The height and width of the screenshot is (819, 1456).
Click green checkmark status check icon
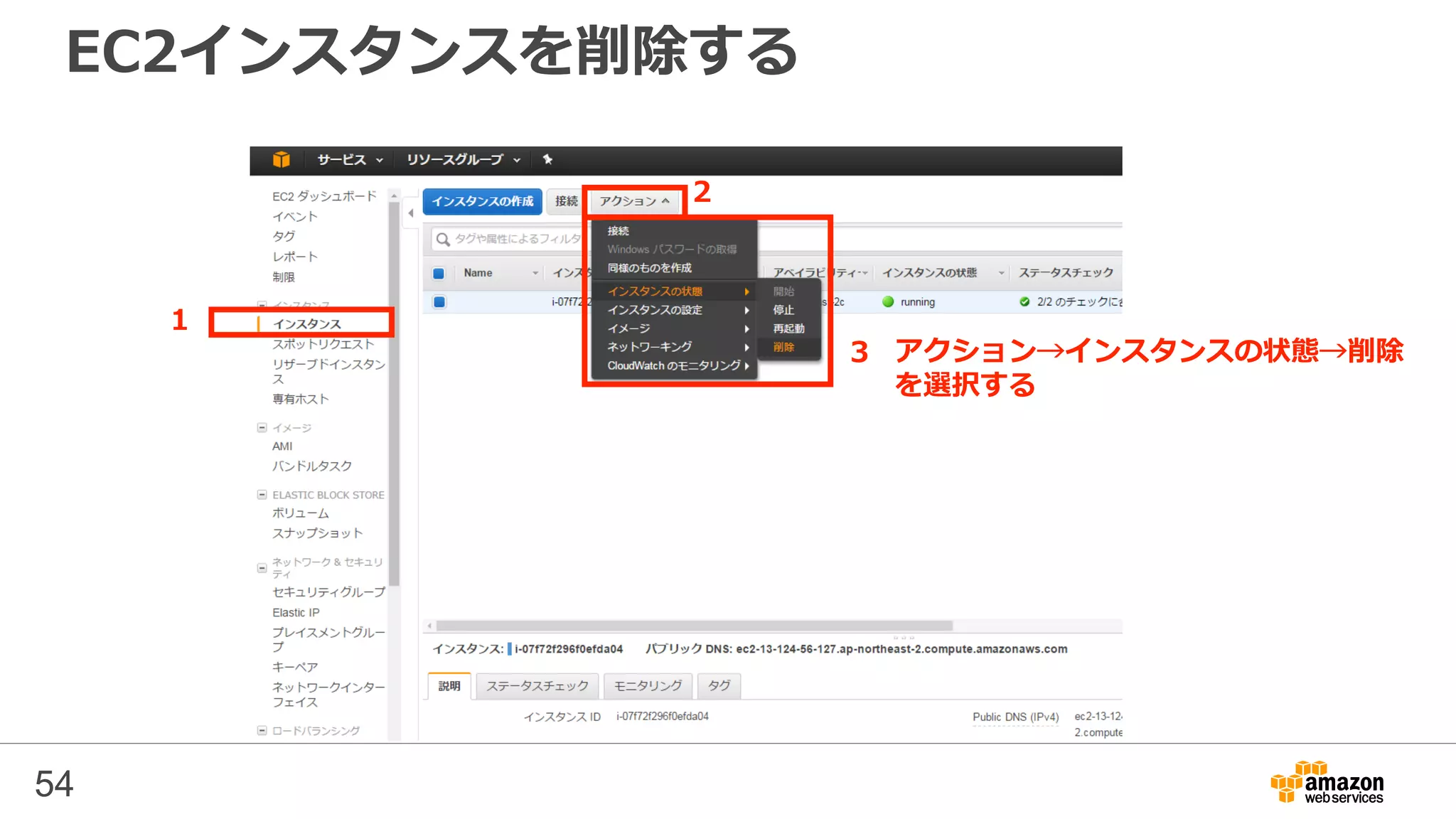(x=1024, y=301)
